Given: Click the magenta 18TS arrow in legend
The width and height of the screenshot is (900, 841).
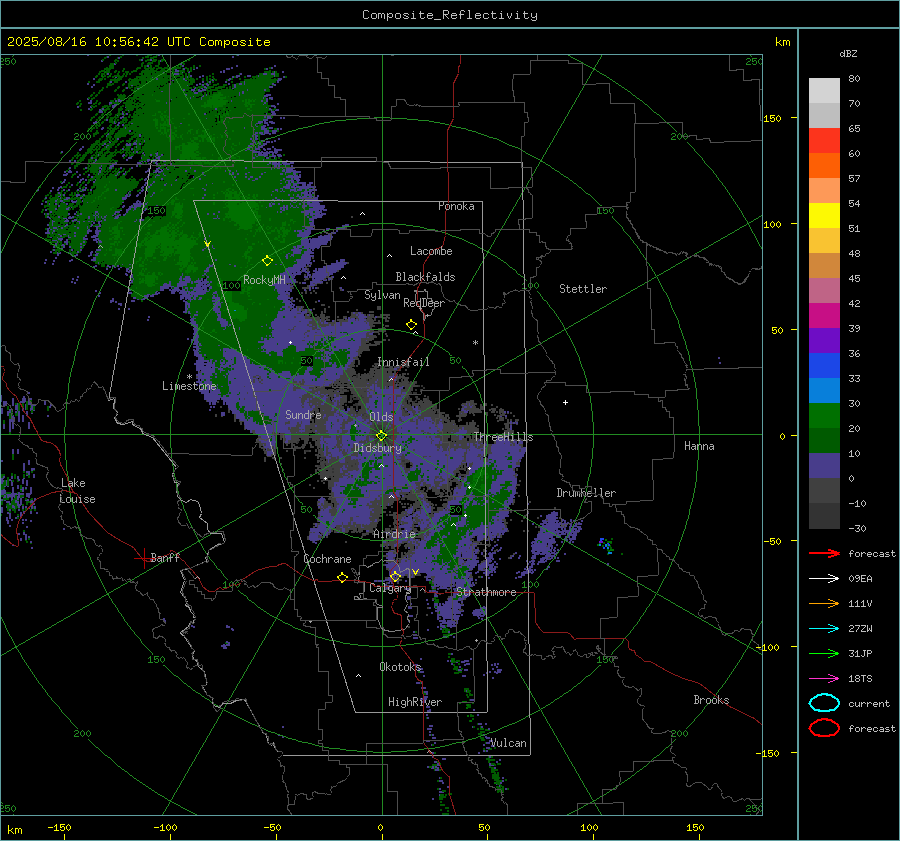Looking at the screenshot, I should tap(824, 679).
